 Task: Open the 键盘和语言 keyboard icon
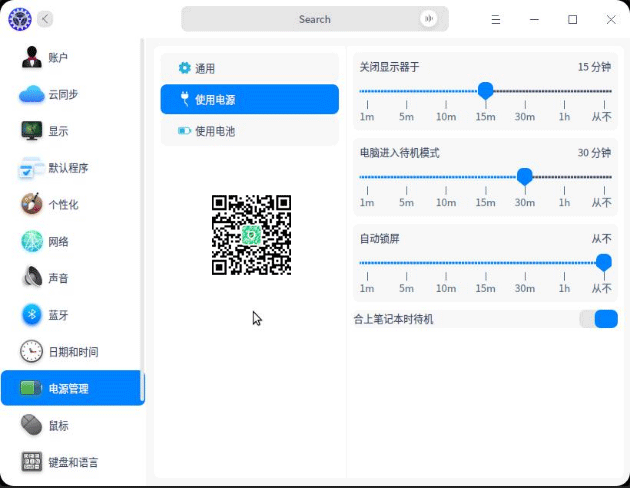[31, 462]
